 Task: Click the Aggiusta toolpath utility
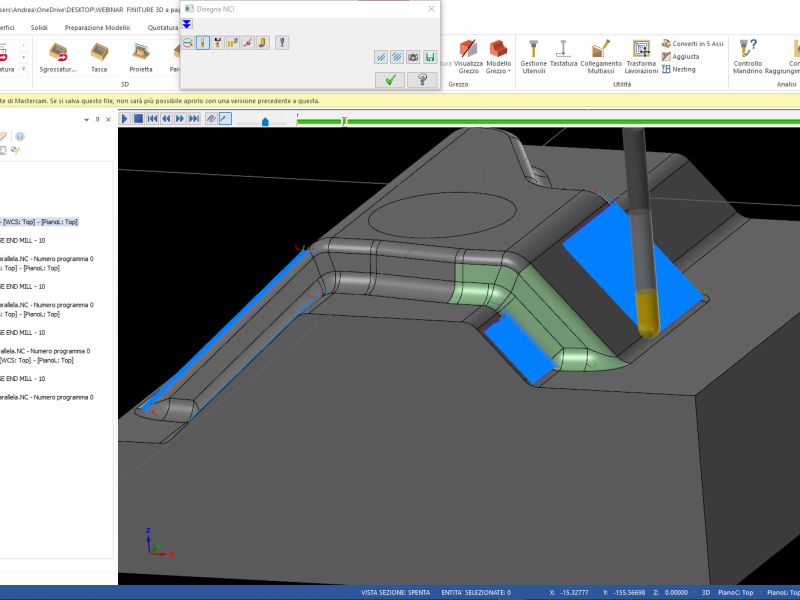(x=680, y=57)
